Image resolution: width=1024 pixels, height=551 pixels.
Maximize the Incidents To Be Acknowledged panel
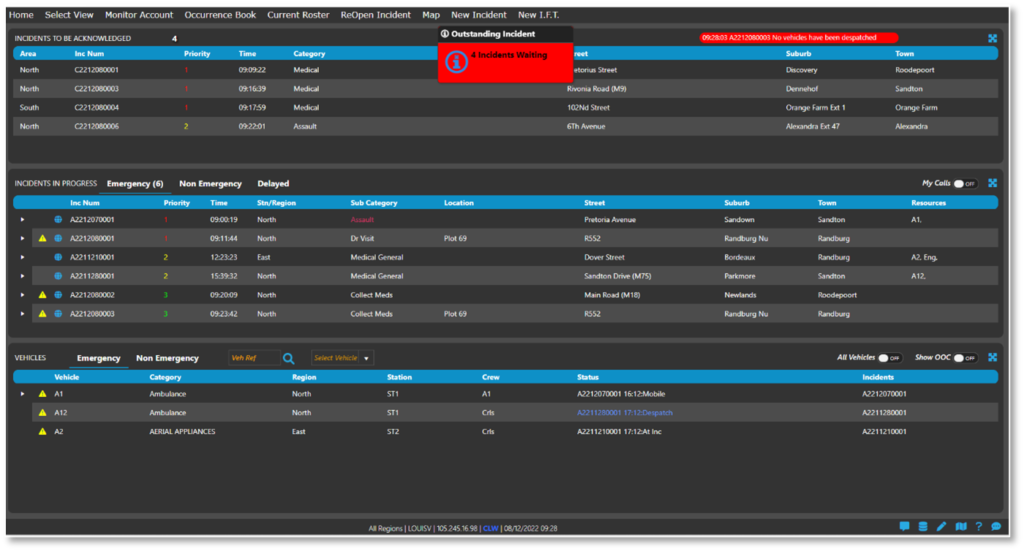tap(992, 39)
